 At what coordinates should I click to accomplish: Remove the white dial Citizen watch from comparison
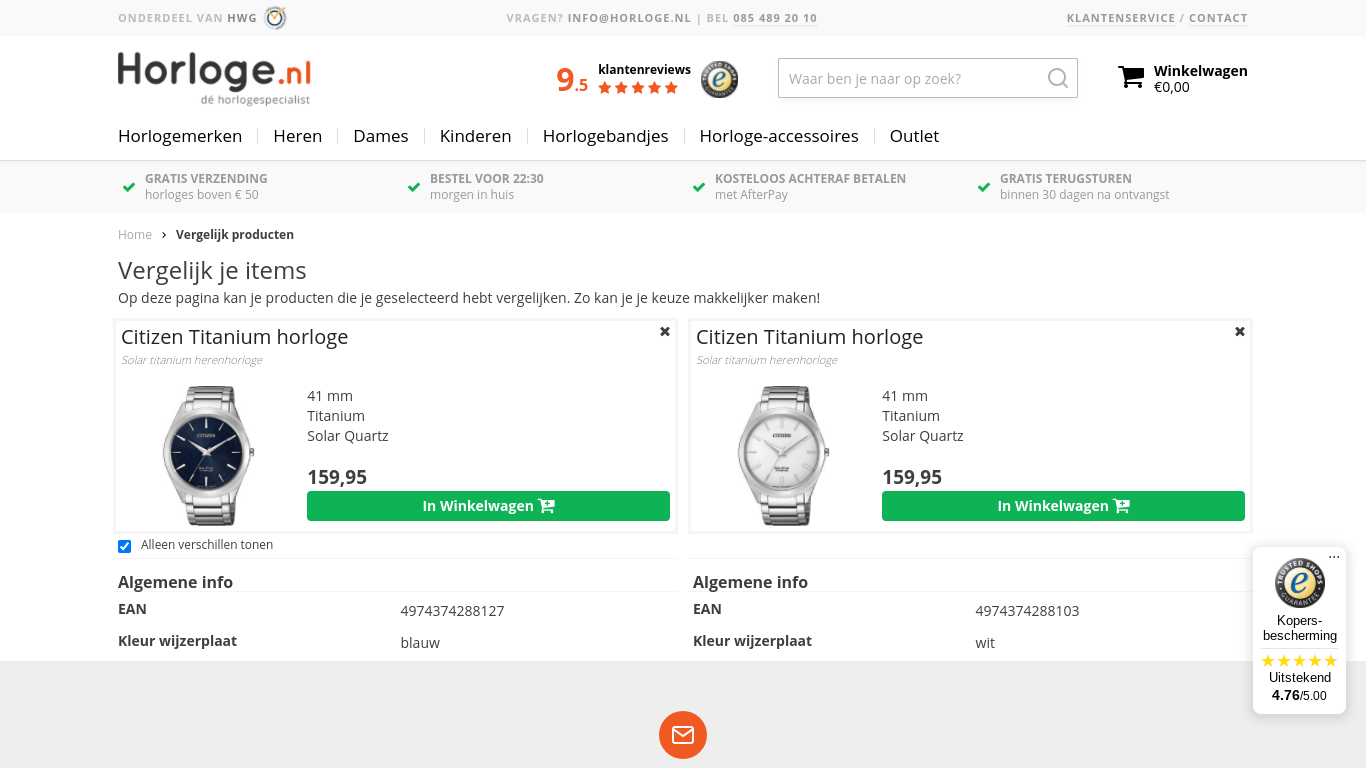click(1240, 331)
